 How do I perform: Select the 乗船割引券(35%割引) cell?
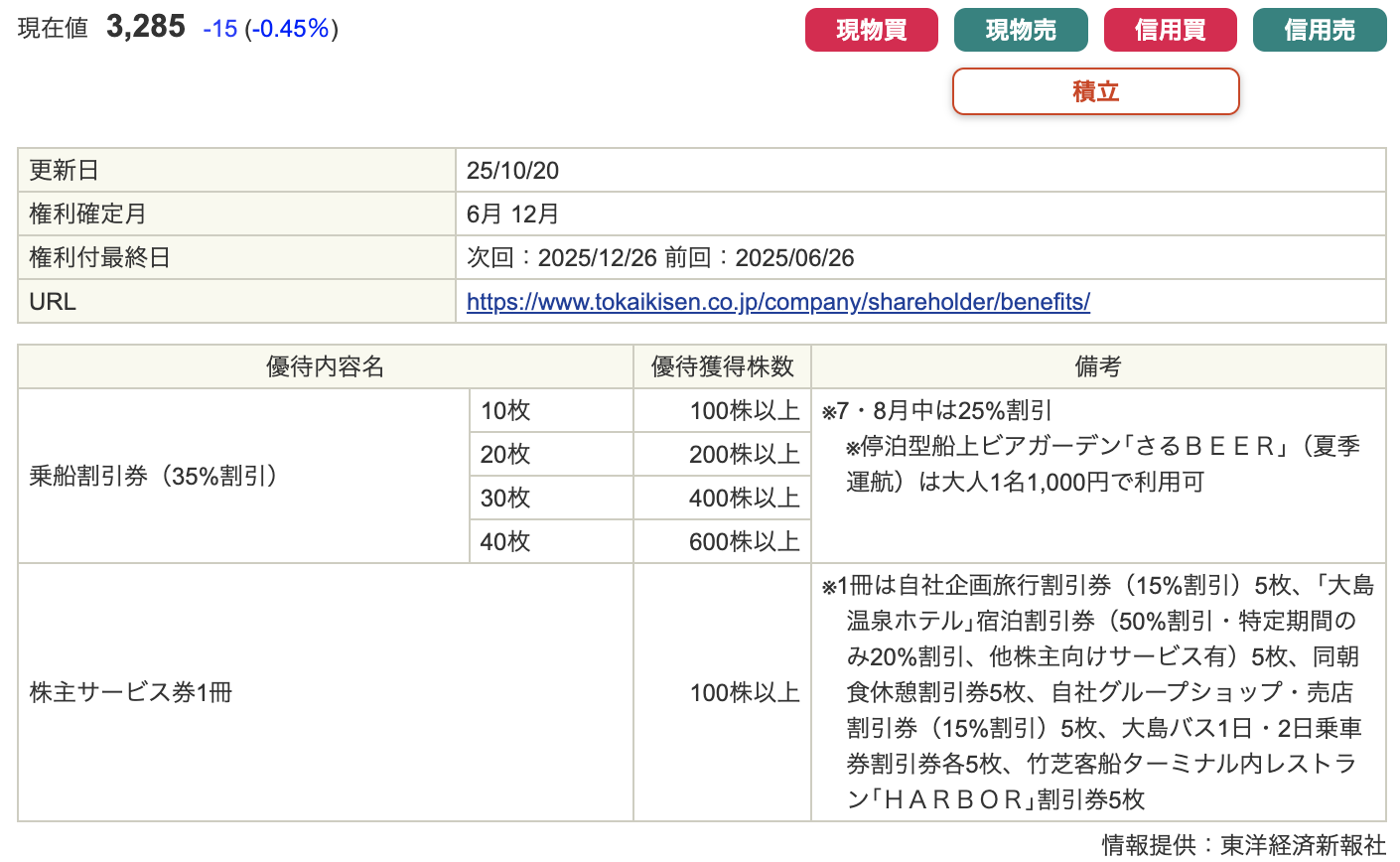tap(154, 477)
